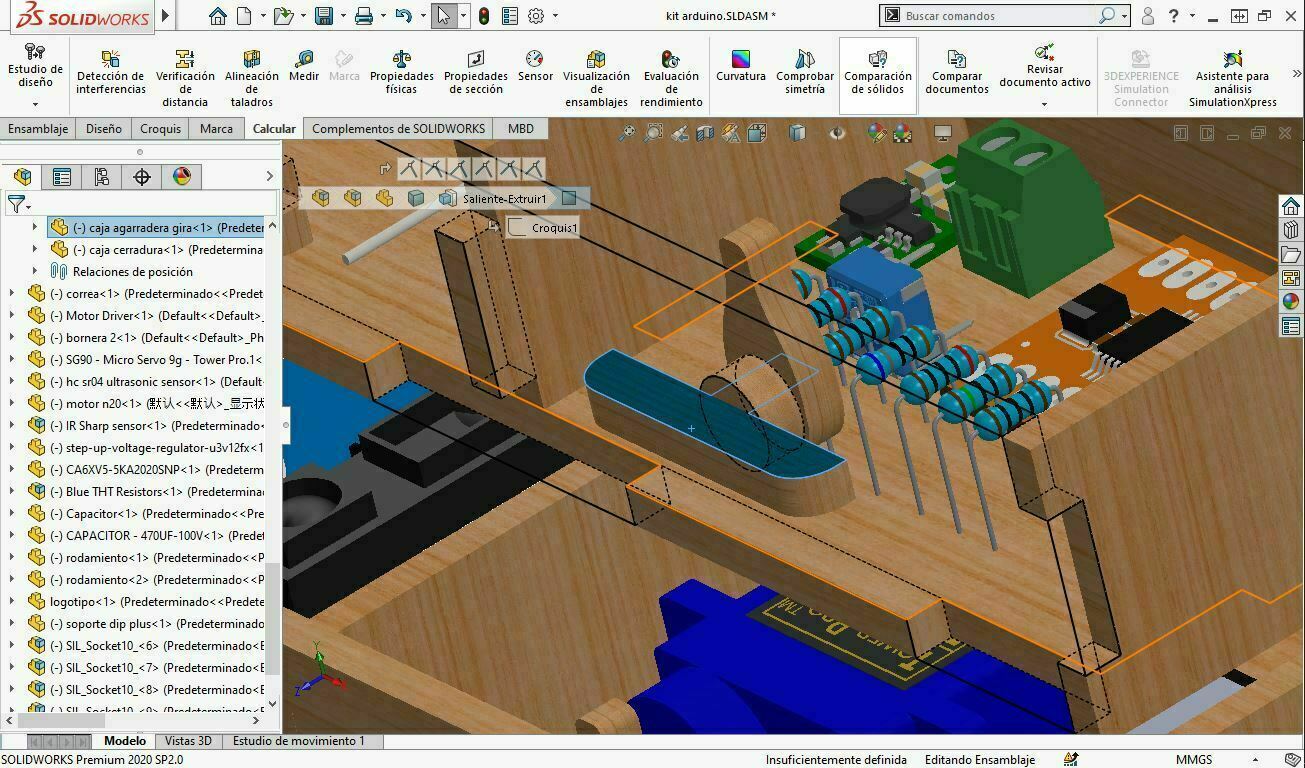Select rodamiento<2> in the tree
This screenshot has height=768, width=1305.
point(156,580)
